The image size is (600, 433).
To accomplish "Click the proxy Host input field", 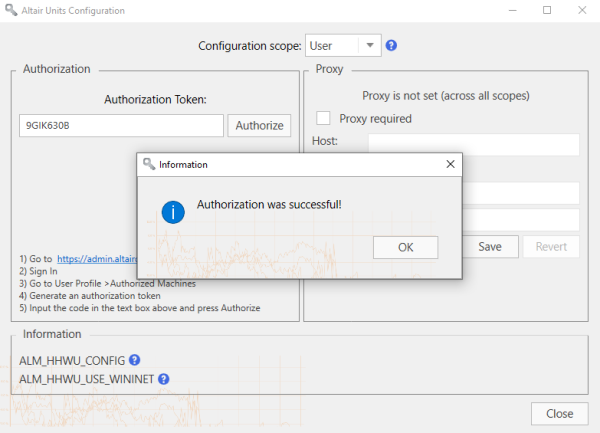I will tap(474, 144).
